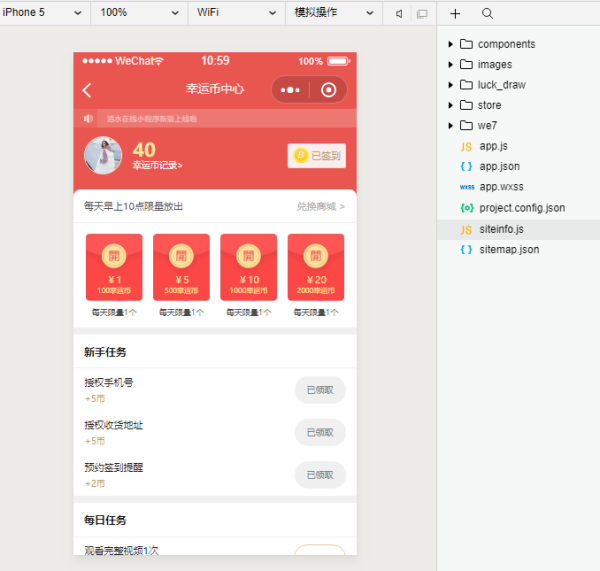Open app.wxss file

click(501, 187)
